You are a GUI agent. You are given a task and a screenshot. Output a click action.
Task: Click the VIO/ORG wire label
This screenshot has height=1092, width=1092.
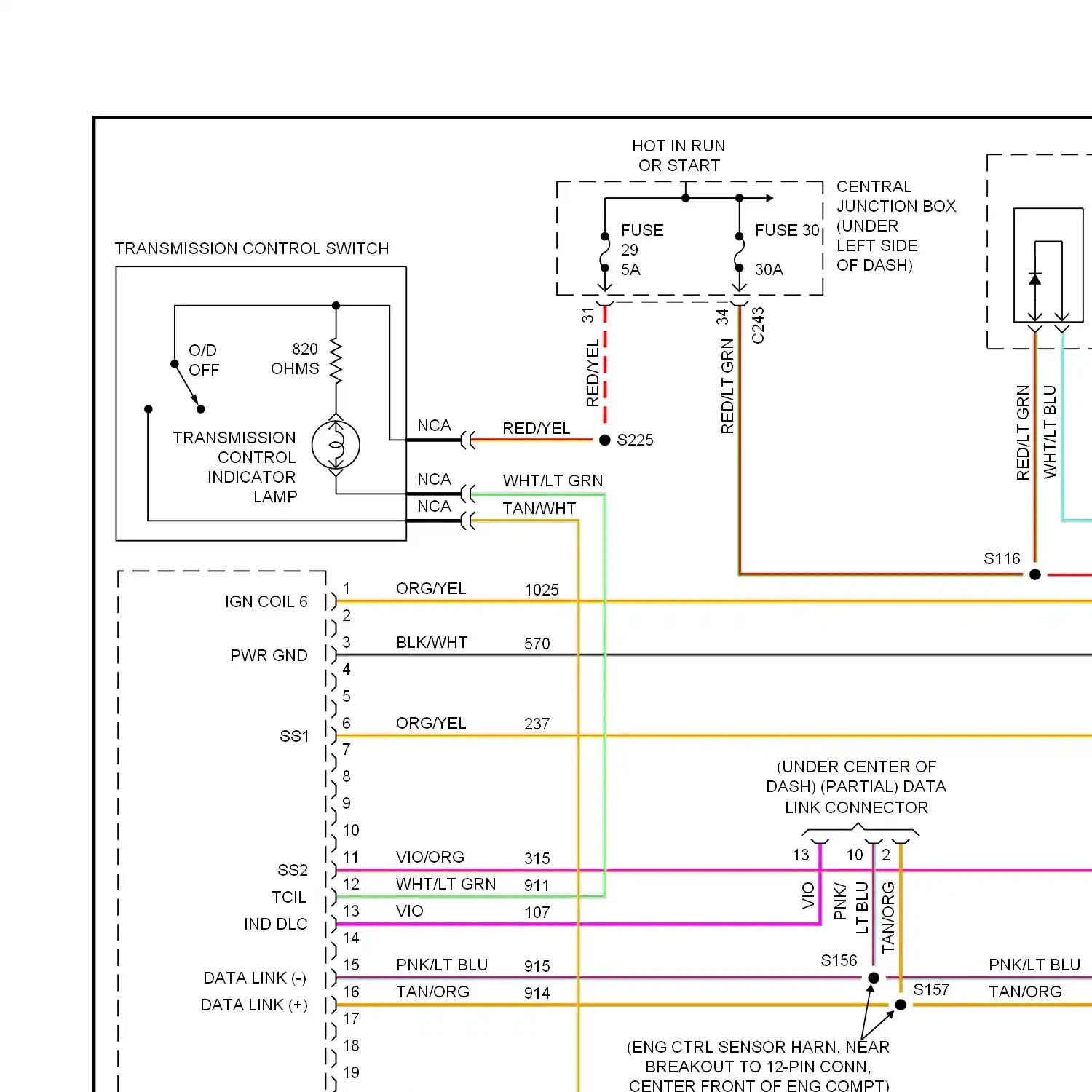tap(430, 857)
